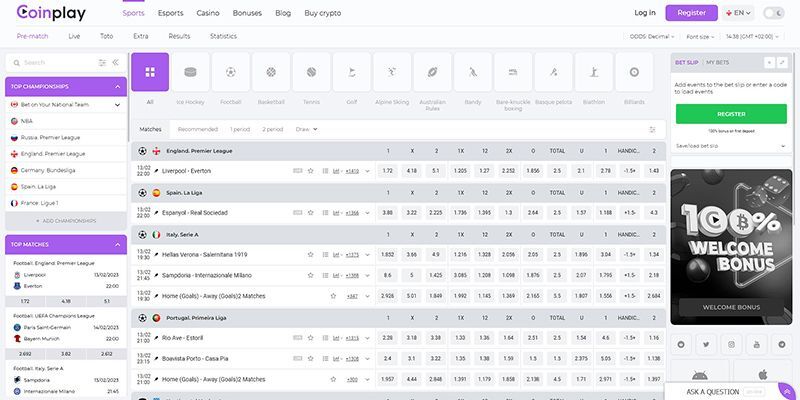Open the Font size dropdown
The image size is (800, 400).
coord(700,37)
